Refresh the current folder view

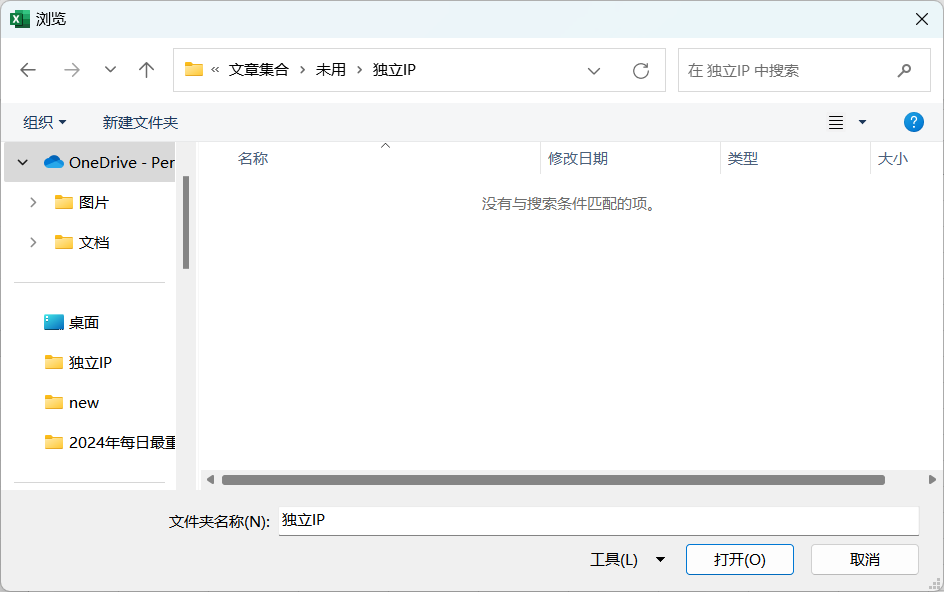[641, 71]
